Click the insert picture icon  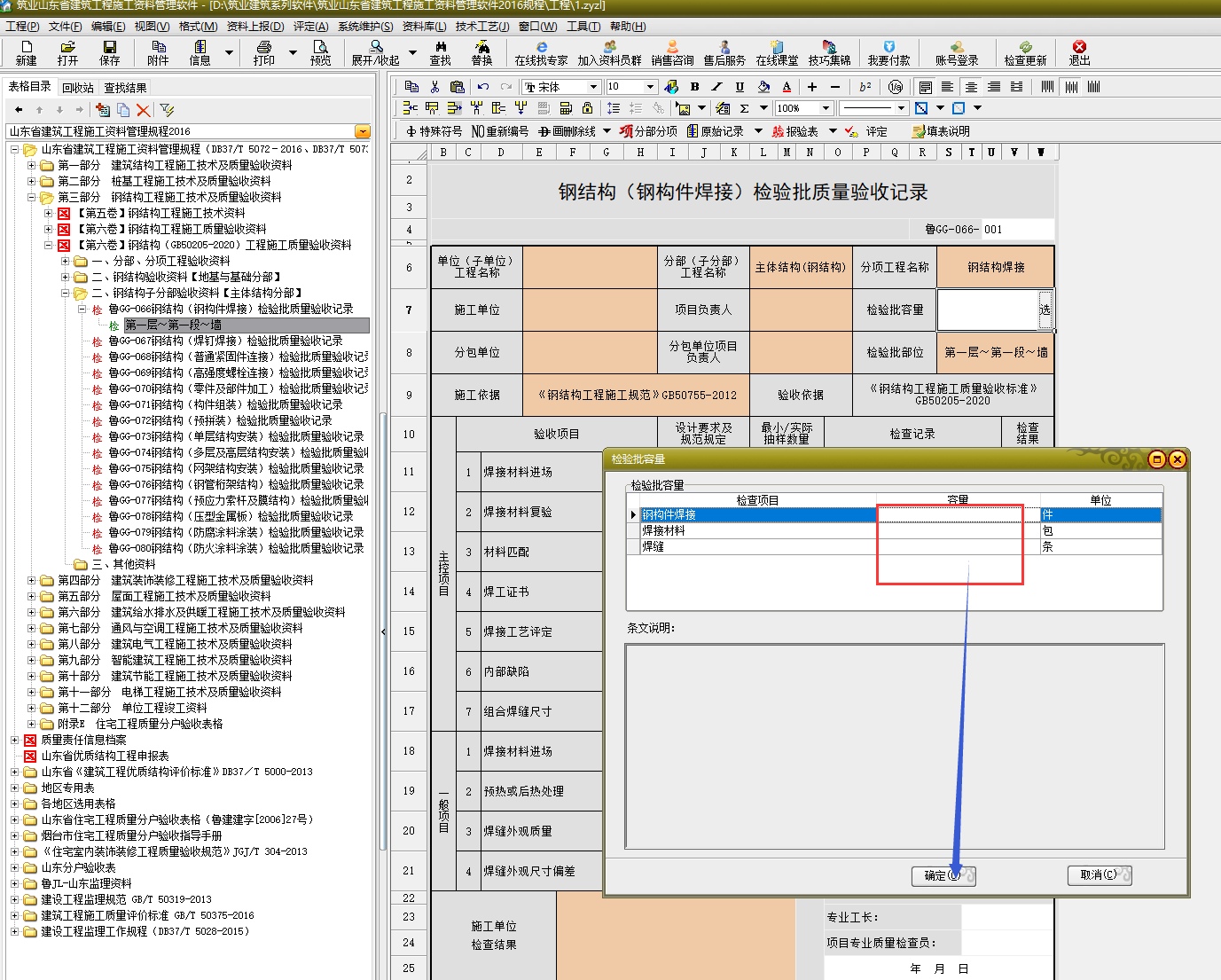pos(683,107)
